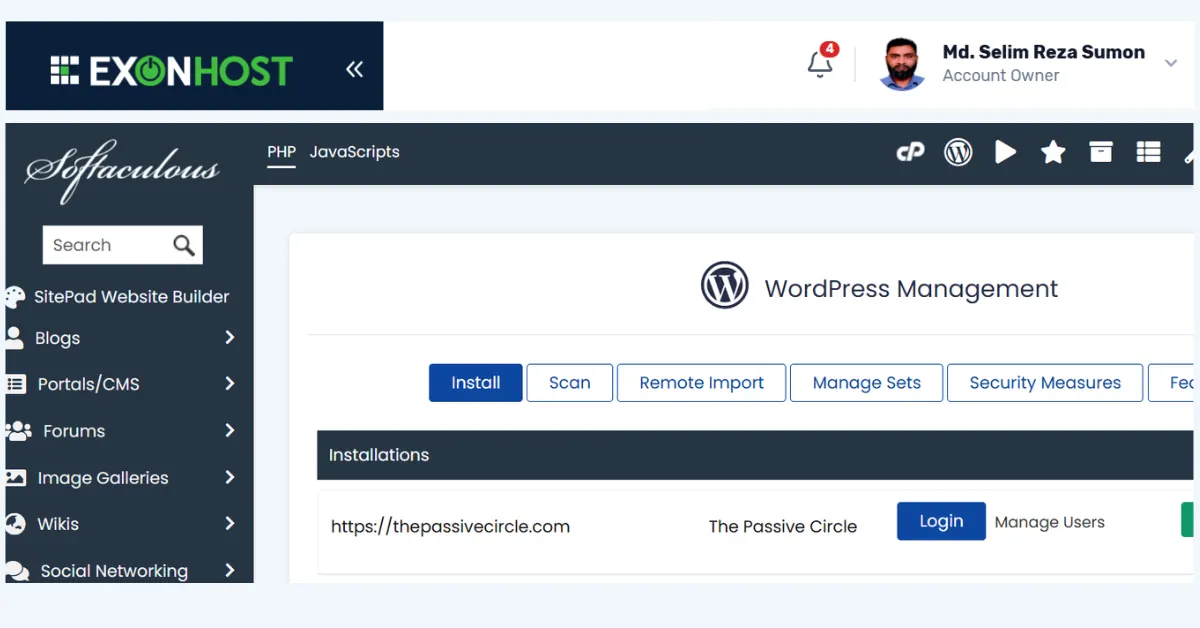Open https://thepassivecircle.com installation URL

coord(450,526)
